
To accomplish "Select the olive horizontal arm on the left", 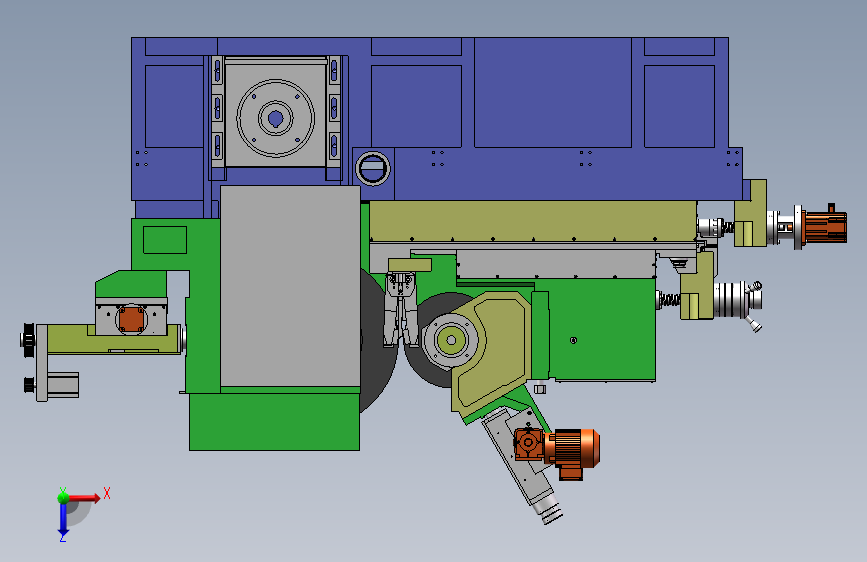I will (x=113, y=339).
